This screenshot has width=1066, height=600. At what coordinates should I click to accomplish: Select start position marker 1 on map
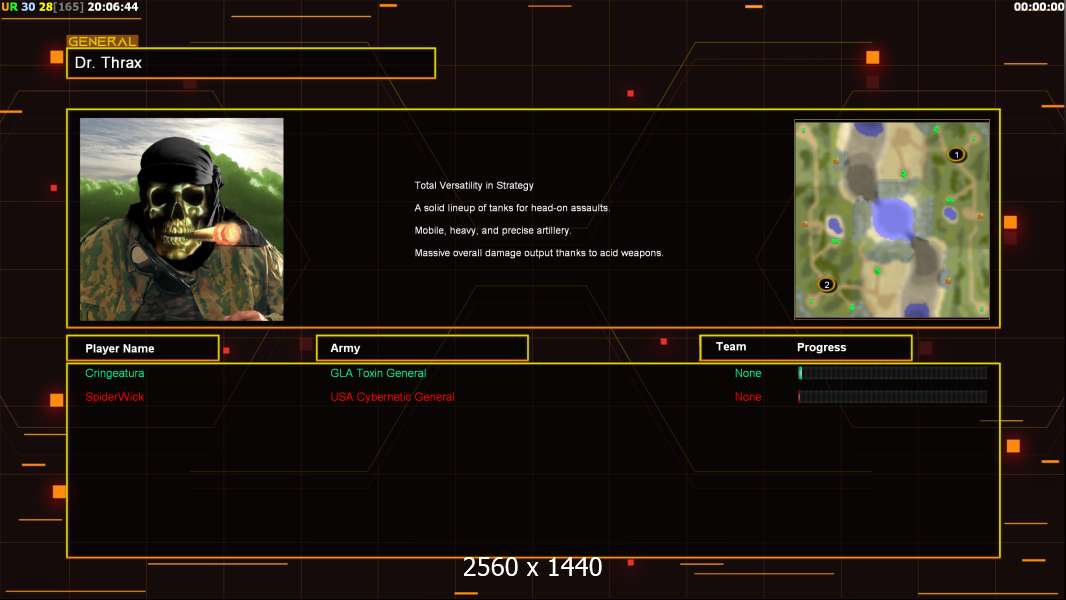pos(956,155)
